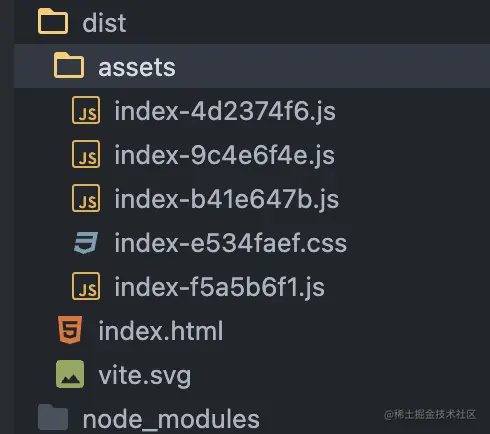Click the JS icon beside index-f5a5b6f1.js
Screen dimensions: 490x434
pyautogui.click(x=86, y=286)
